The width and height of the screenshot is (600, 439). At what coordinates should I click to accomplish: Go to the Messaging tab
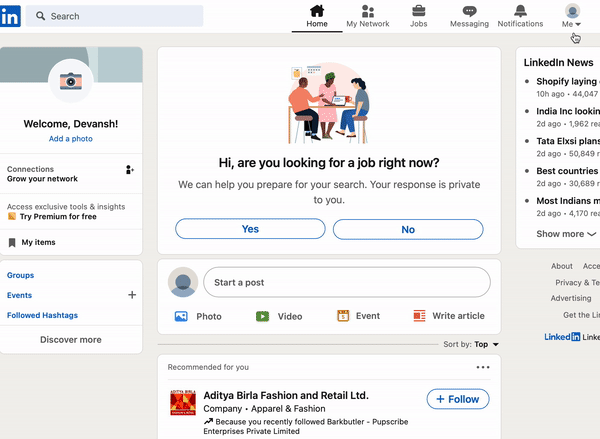pos(470,16)
